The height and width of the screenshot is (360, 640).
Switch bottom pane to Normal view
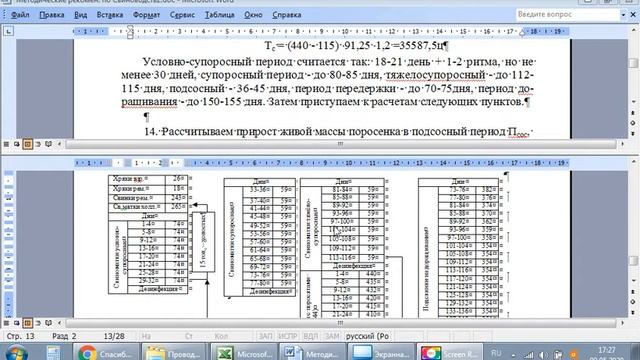click(x=6, y=323)
